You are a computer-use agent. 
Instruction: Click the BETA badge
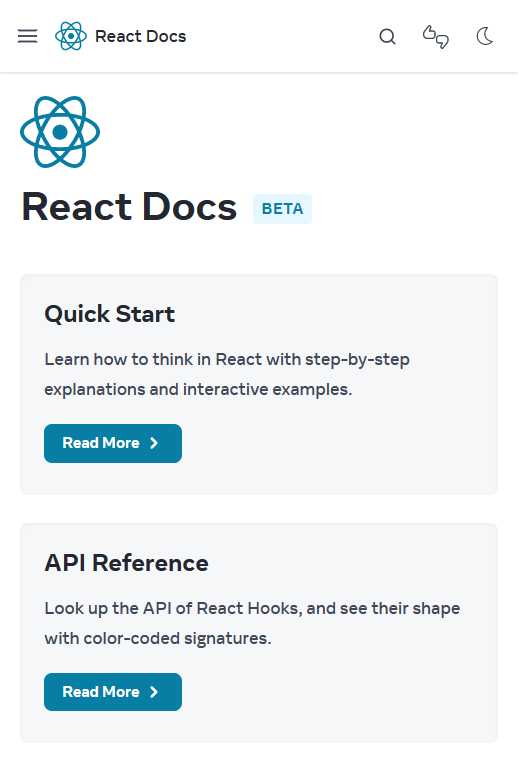(282, 209)
